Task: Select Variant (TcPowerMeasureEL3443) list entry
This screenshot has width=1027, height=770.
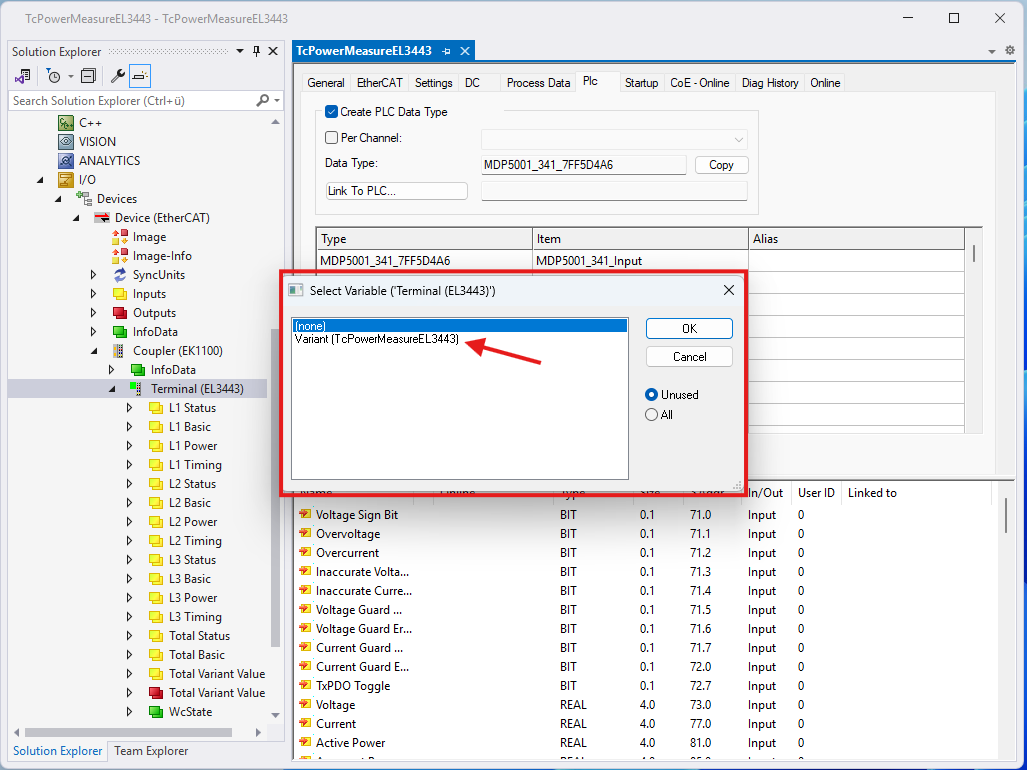Action: pos(376,340)
